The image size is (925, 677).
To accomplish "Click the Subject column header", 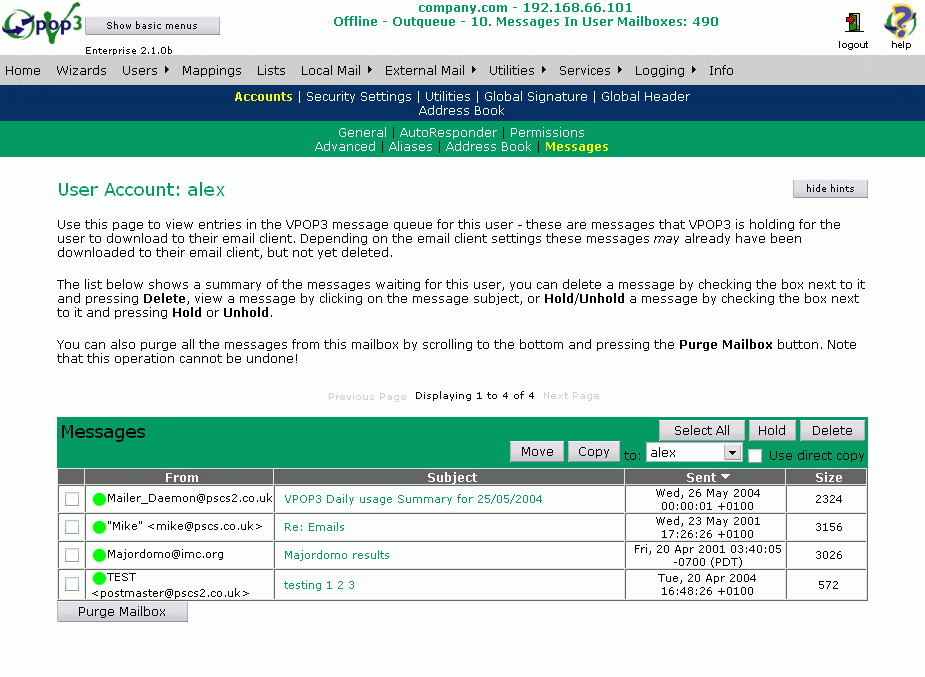I will pos(450,477).
